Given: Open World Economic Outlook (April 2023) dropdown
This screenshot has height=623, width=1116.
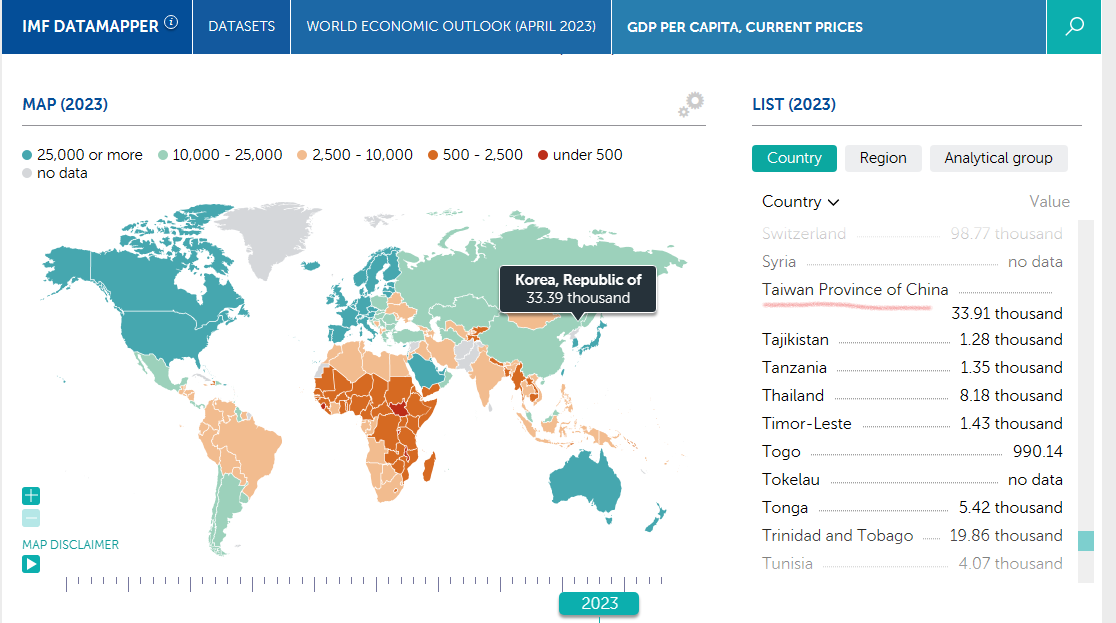Looking at the screenshot, I should (x=451, y=26).
